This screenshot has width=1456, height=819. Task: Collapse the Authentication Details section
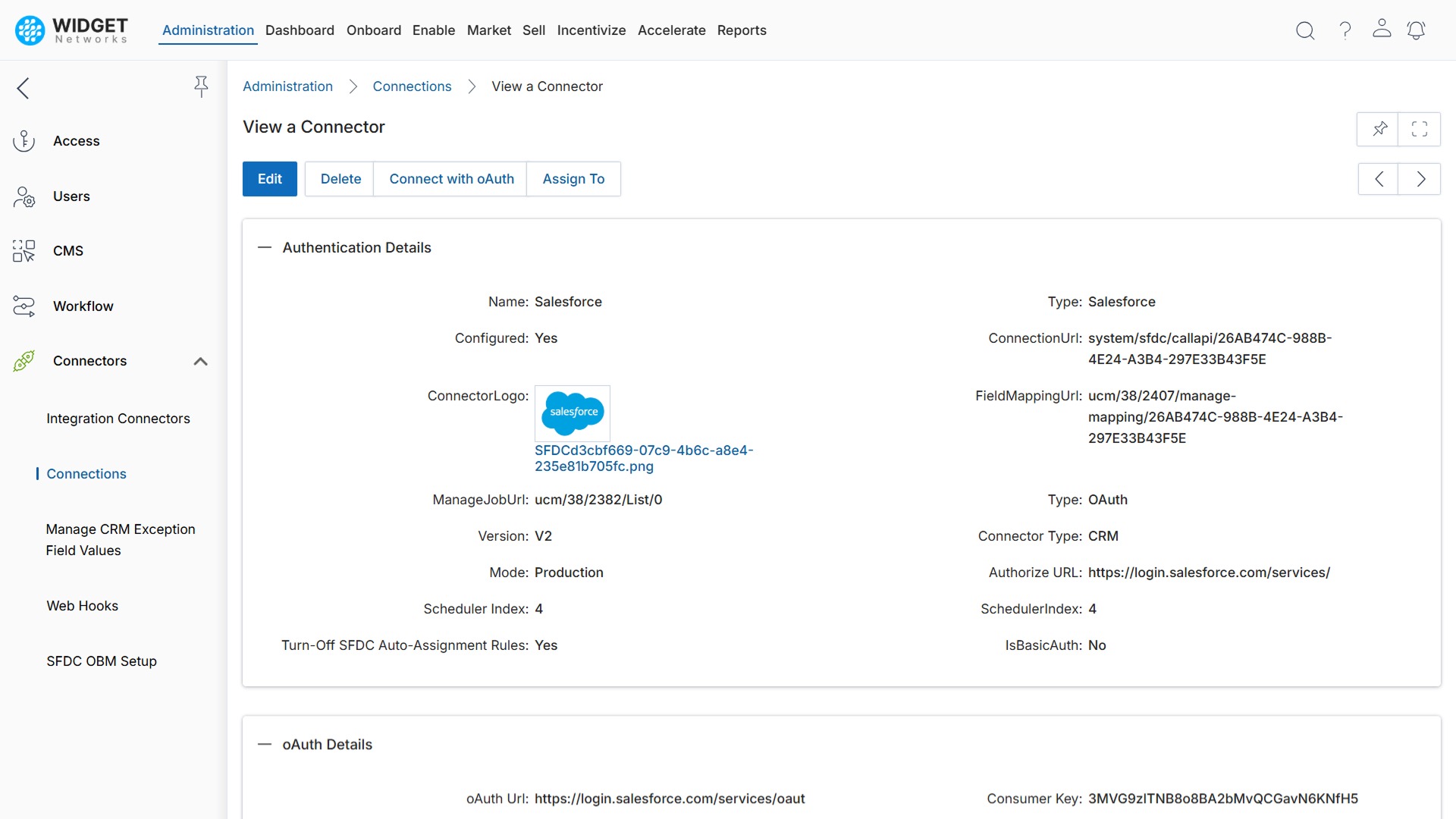click(264, 248)
